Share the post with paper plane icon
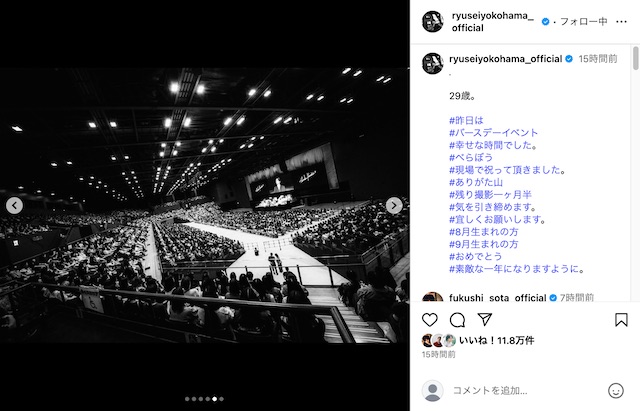The height and width of the screenshot is (411, 640). tap(484, 319)
